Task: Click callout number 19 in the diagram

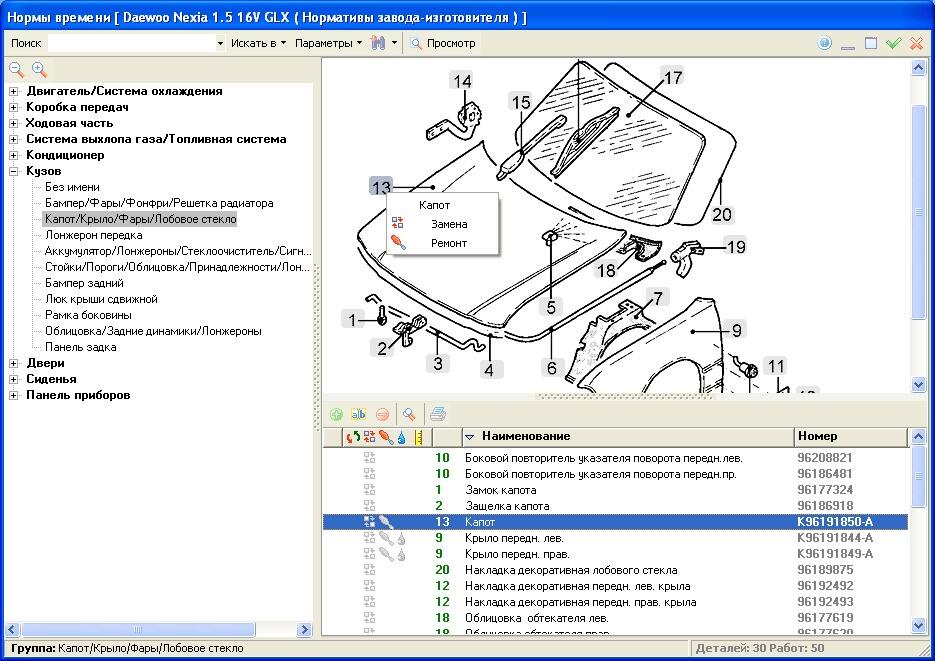Action: point(736,246)
